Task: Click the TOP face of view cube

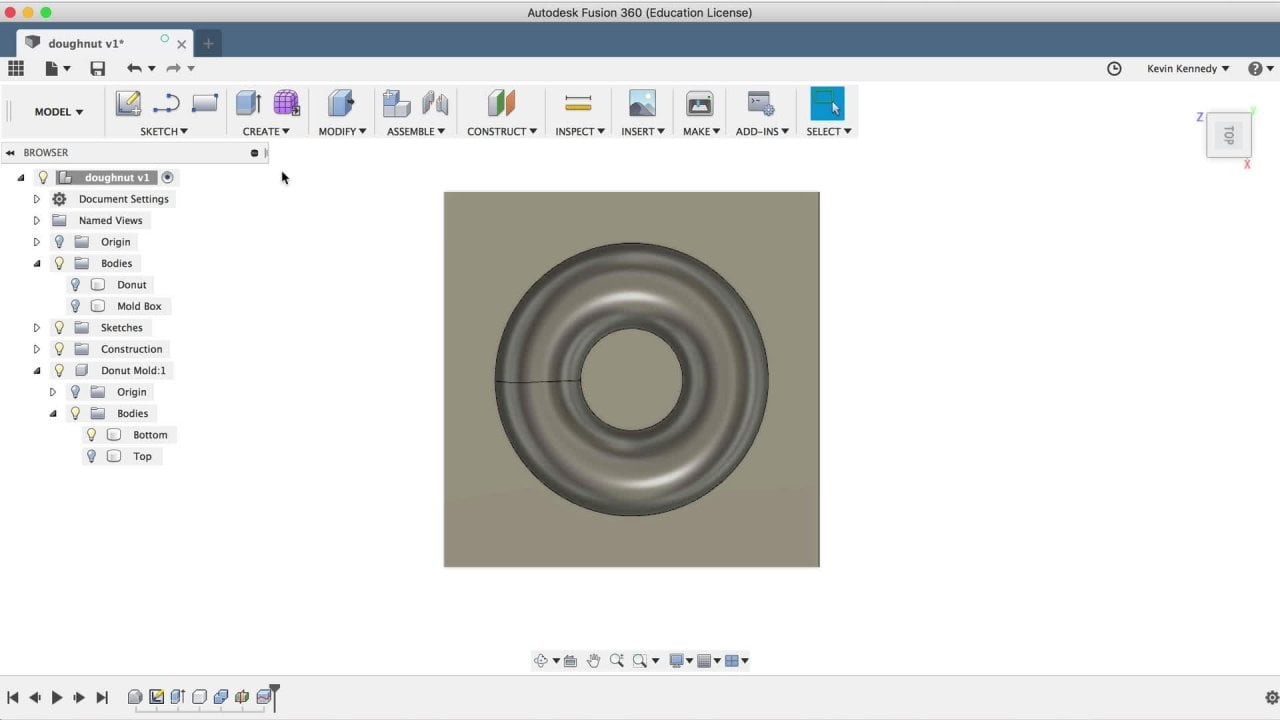Action: [x=1229, y=135]
